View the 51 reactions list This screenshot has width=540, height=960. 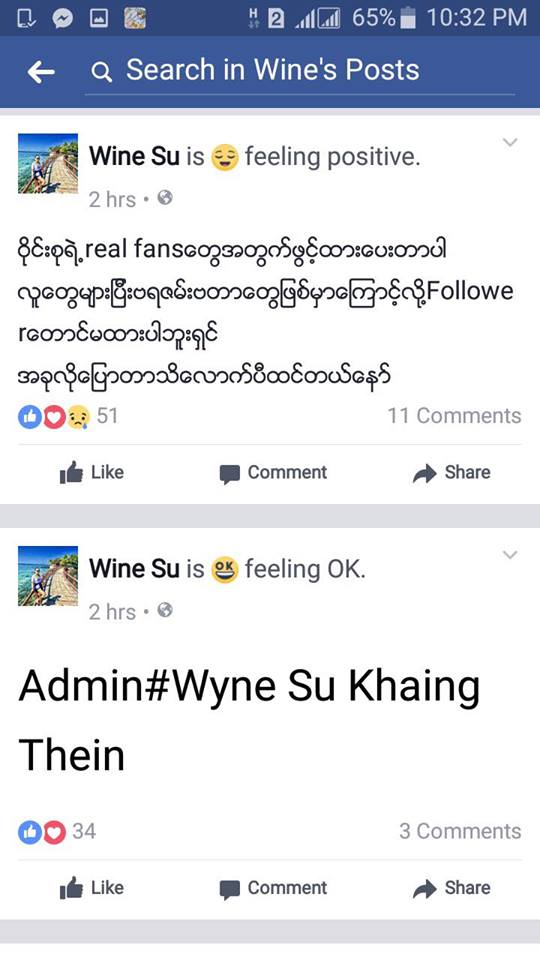pos(68,416)
